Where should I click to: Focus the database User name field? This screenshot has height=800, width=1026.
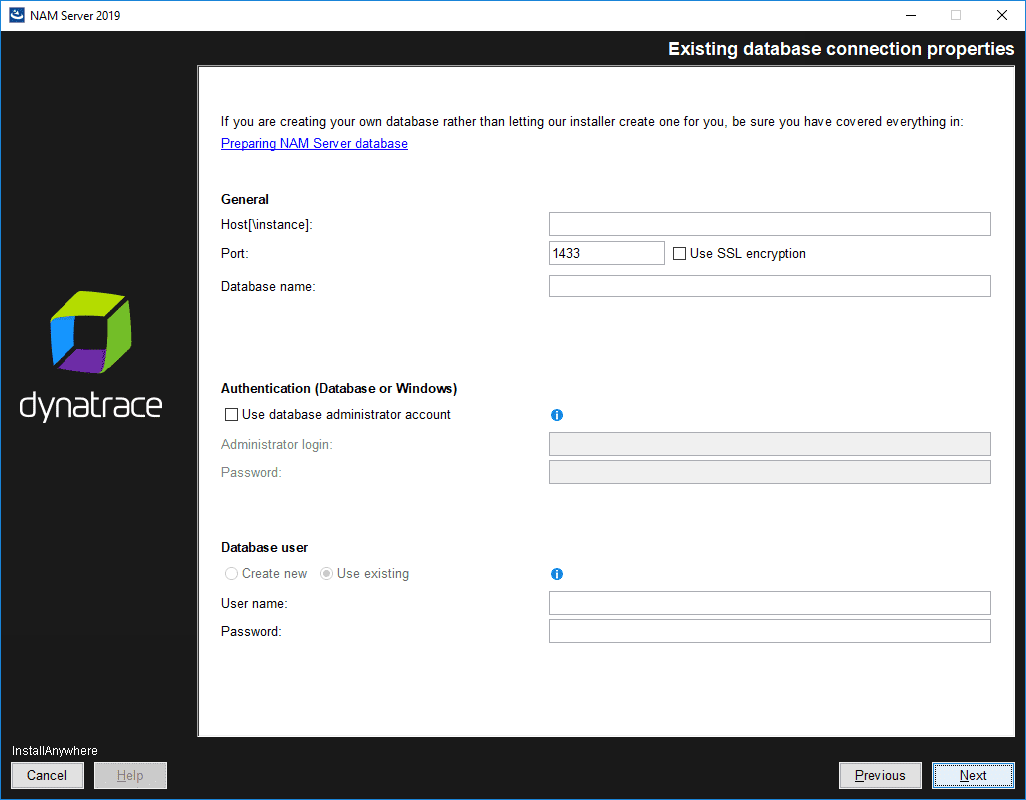click(770, 603)
